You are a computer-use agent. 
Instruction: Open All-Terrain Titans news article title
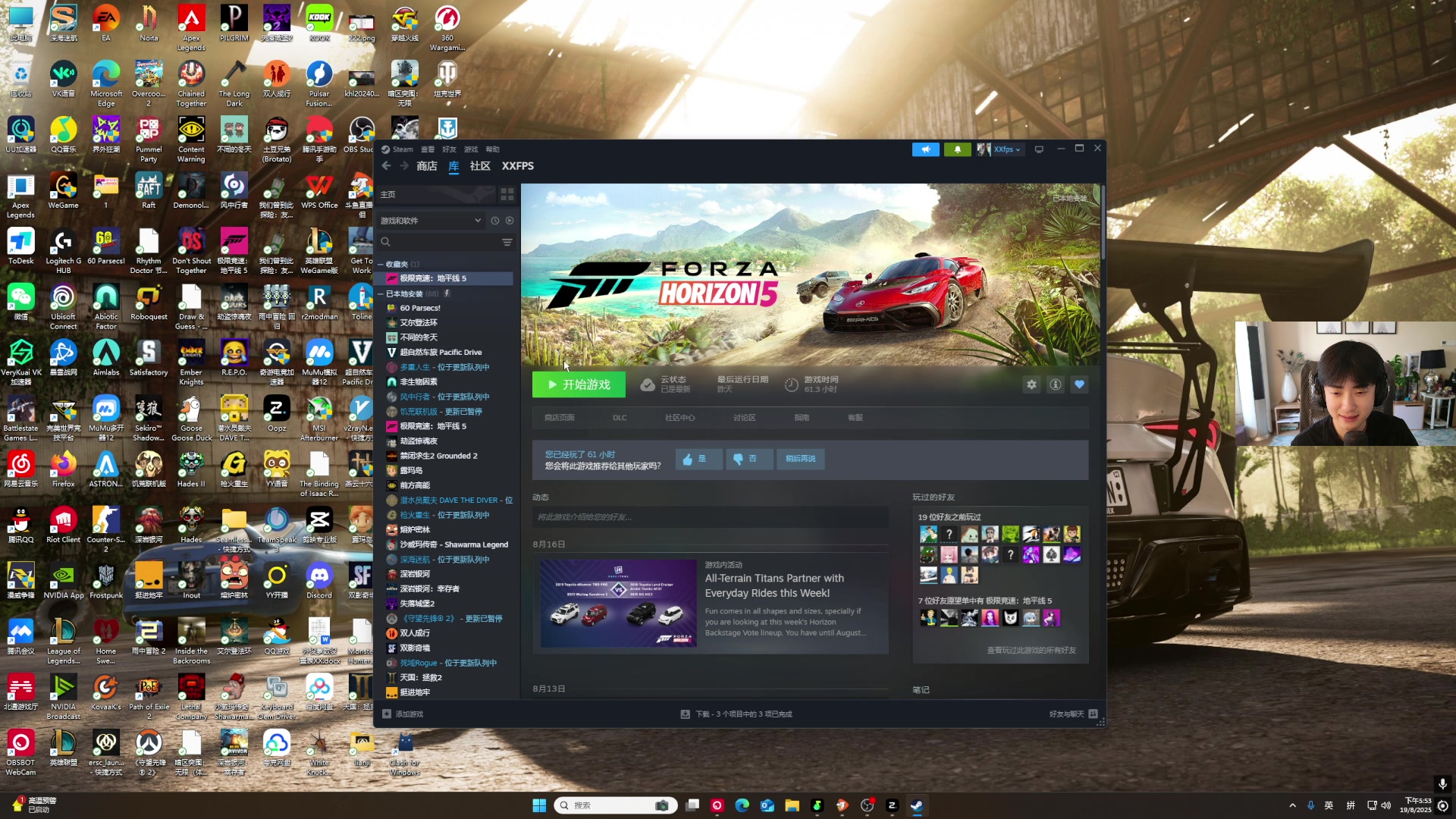click(x=774, y=585)
